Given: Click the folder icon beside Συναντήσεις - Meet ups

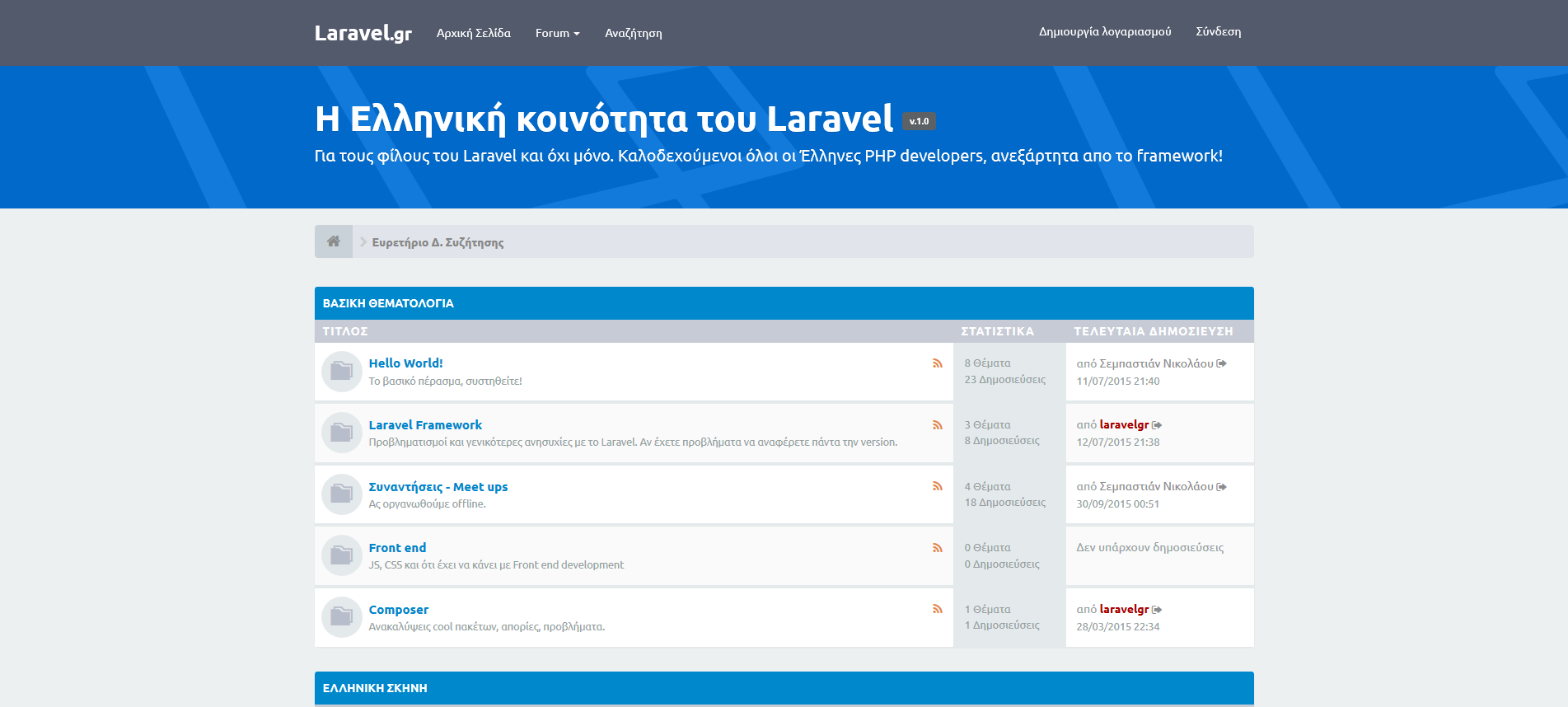Looking at the screenshot, I should click(x=342, y=494).
